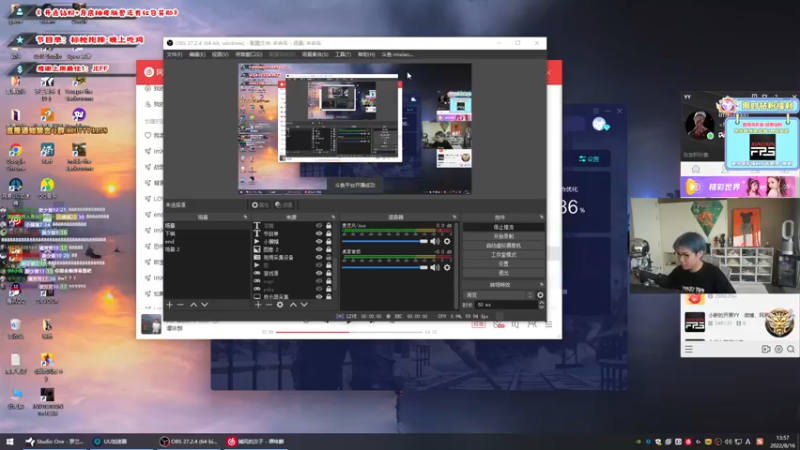Remove selected scene with minus icon
The image size is (800, 450).
tap(181, 305)
